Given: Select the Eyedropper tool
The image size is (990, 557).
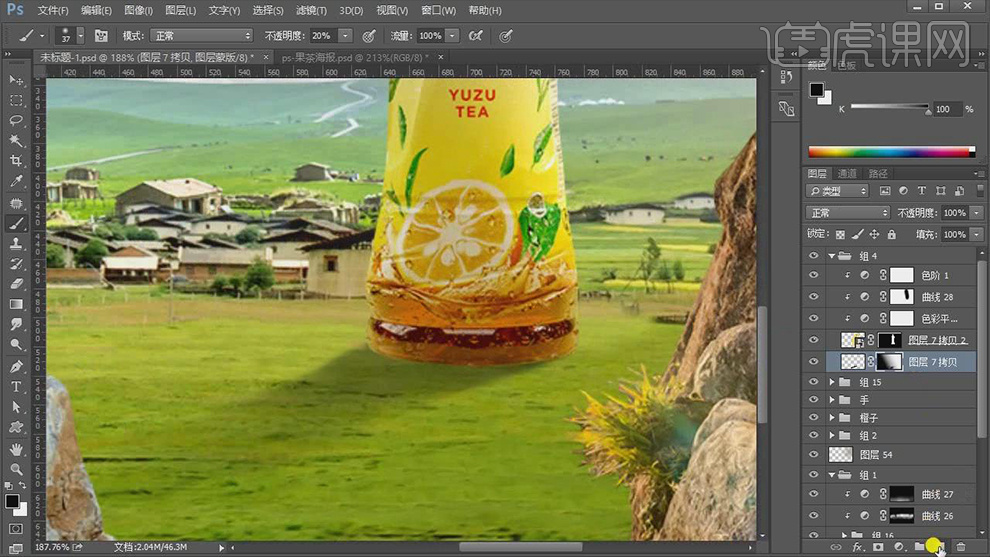Looking at the screenshot, I should pyautogui.click(x=16, y=181).
